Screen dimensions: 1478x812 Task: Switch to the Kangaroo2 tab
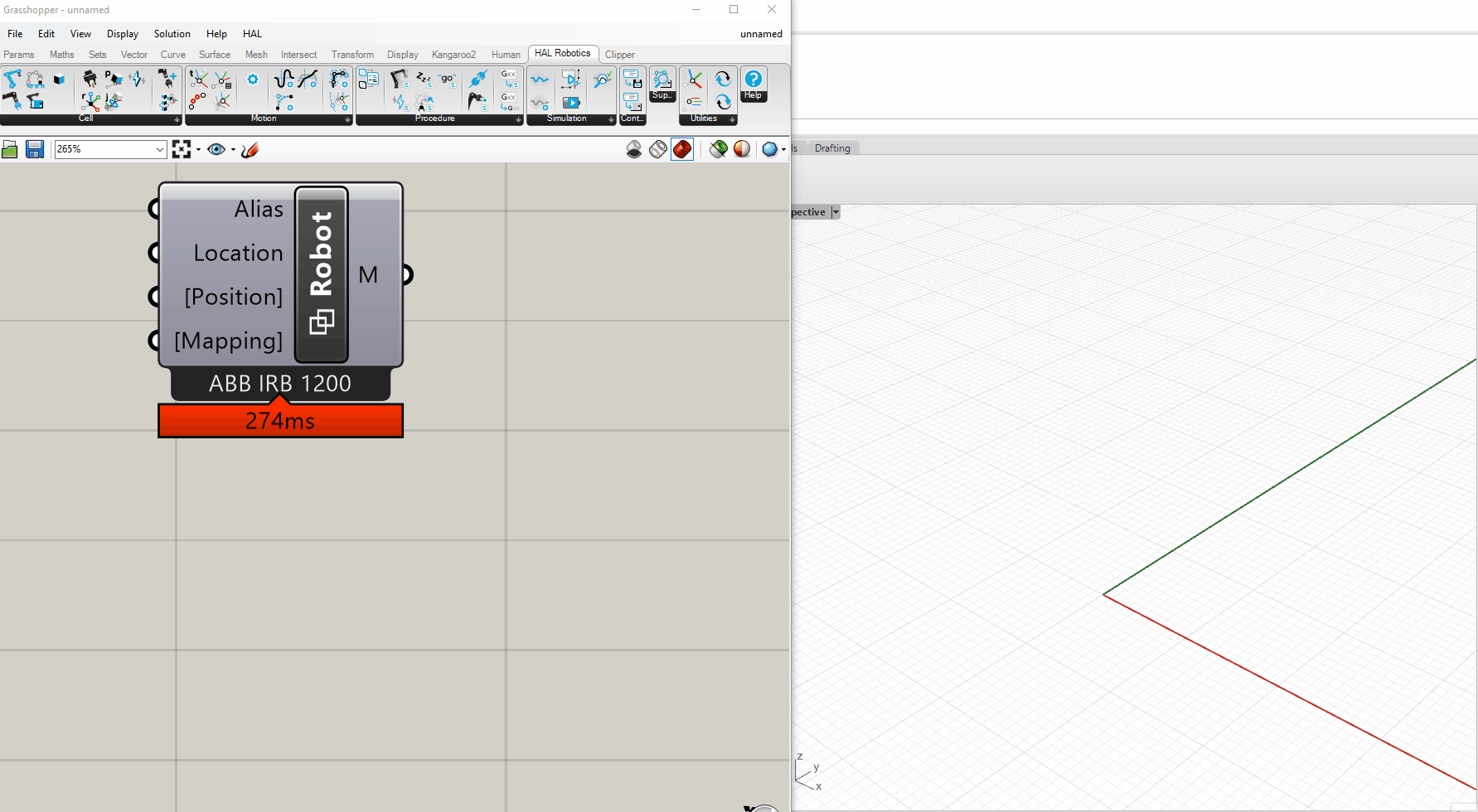453,55
